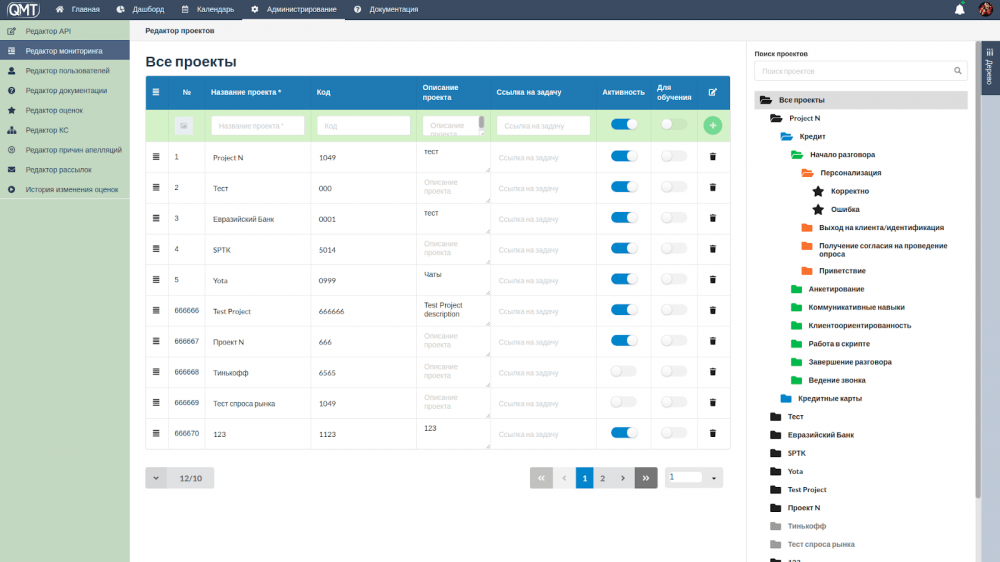Open the Дашборд menu item
Image resolution: width=1000 pixels, height=562 pixels.
[141, 9]
